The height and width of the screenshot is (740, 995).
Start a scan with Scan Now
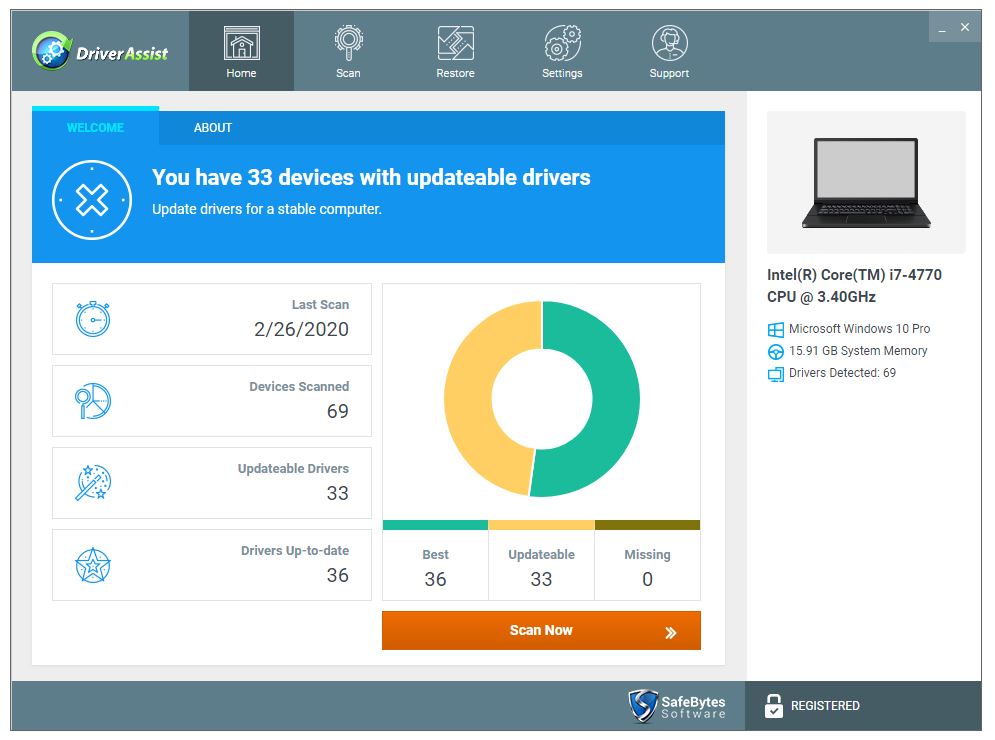541,630
